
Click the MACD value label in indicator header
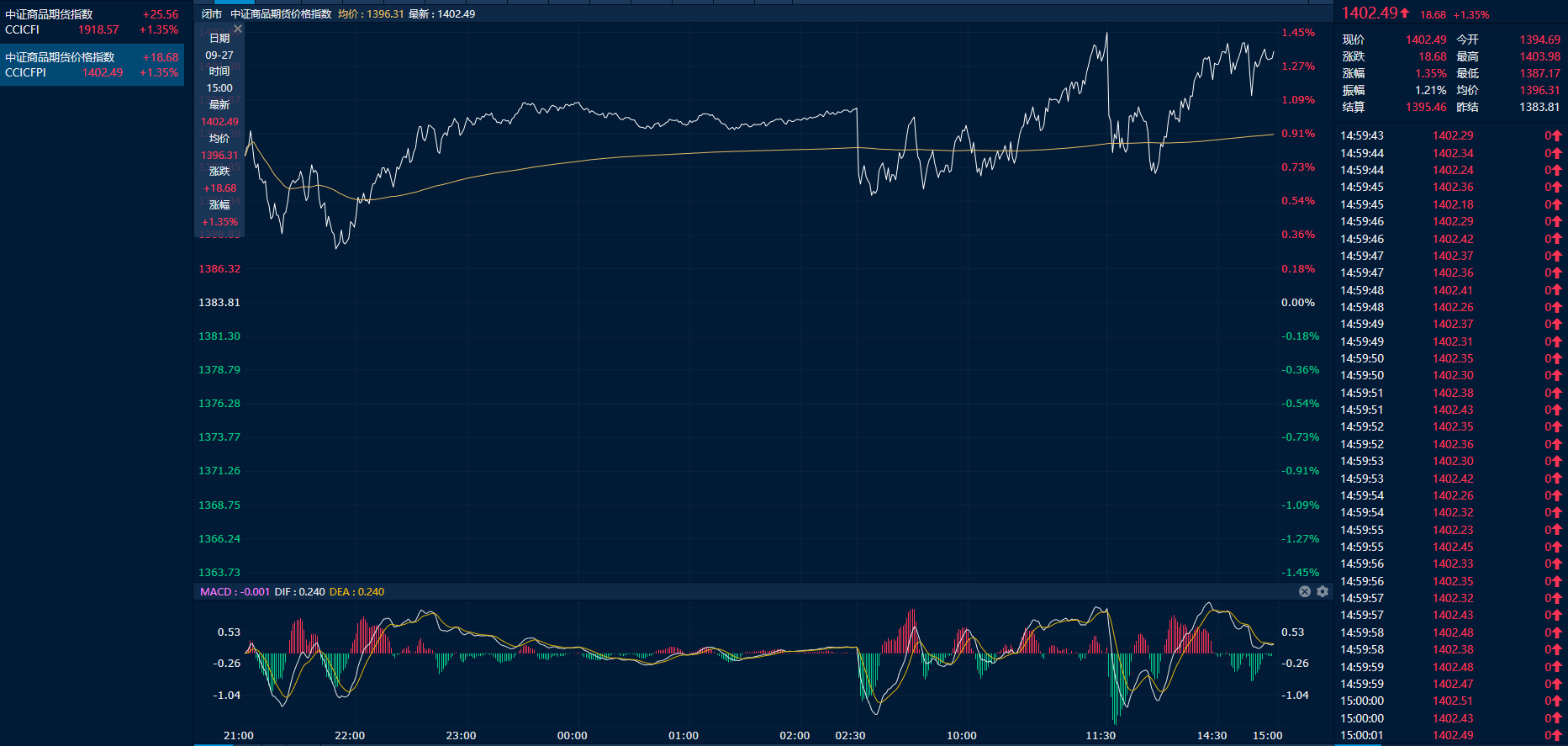pos(235,592)
